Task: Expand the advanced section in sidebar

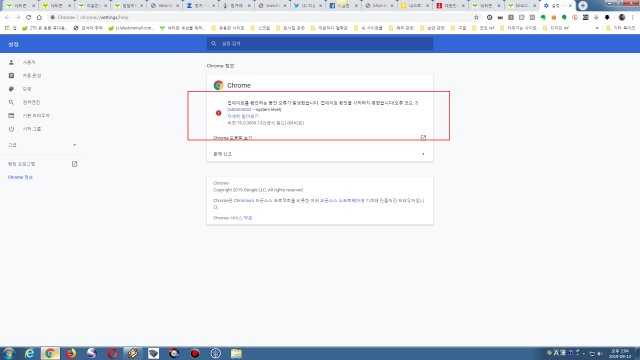Action: point(42,145)
